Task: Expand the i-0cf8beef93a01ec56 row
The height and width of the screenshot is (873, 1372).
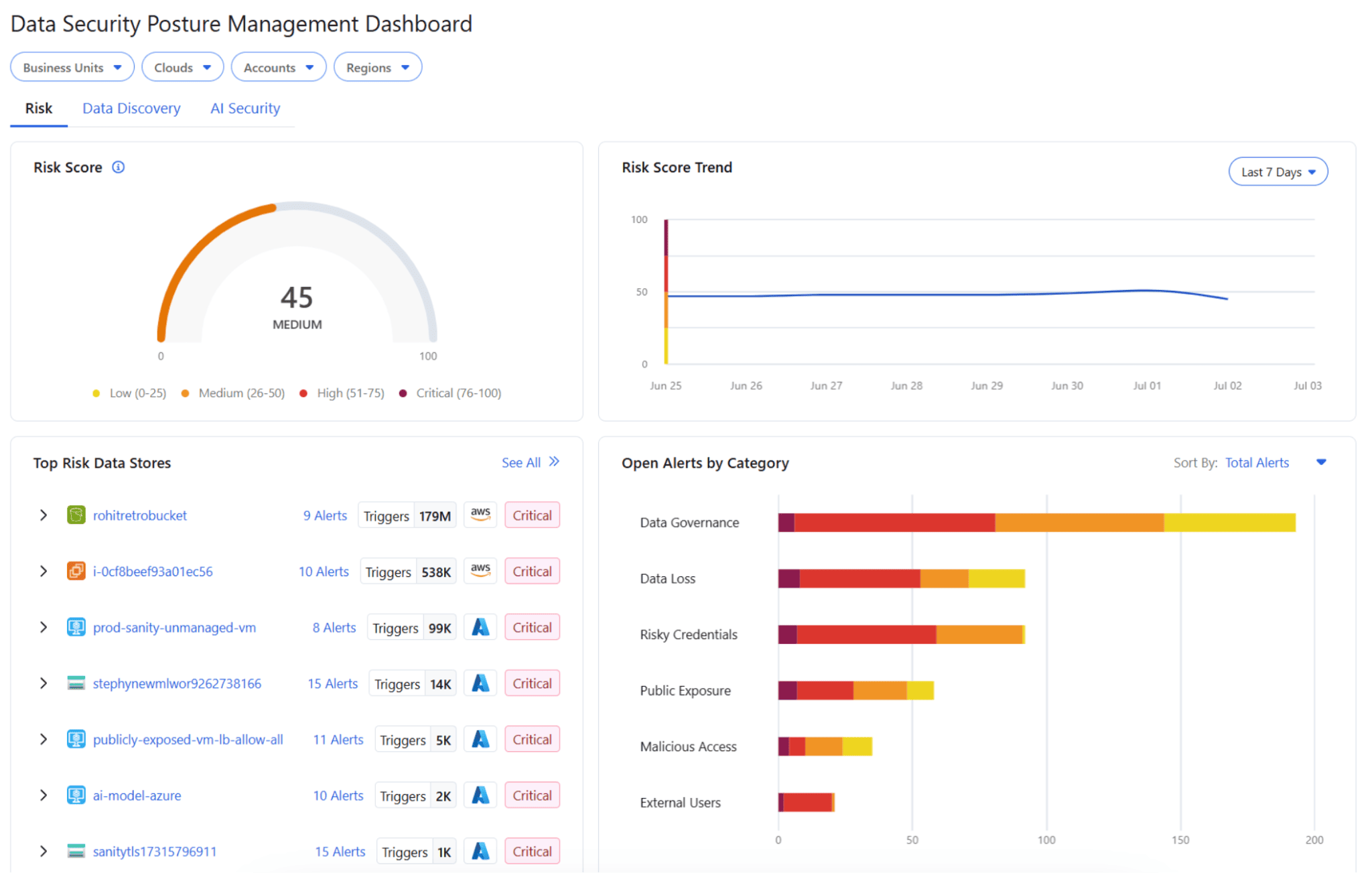Action: pyautogui.click(x=44, y=571)
